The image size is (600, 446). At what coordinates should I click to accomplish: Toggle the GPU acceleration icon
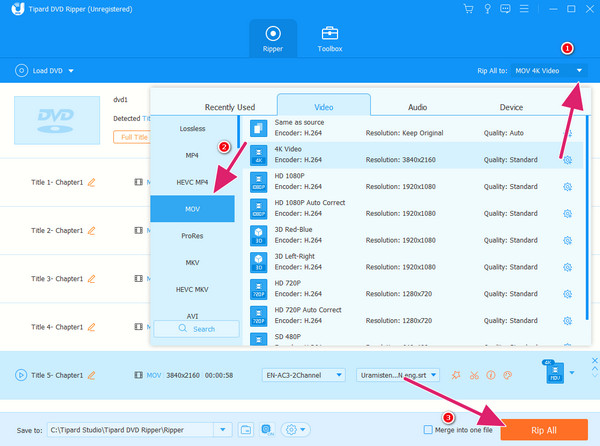267,430
